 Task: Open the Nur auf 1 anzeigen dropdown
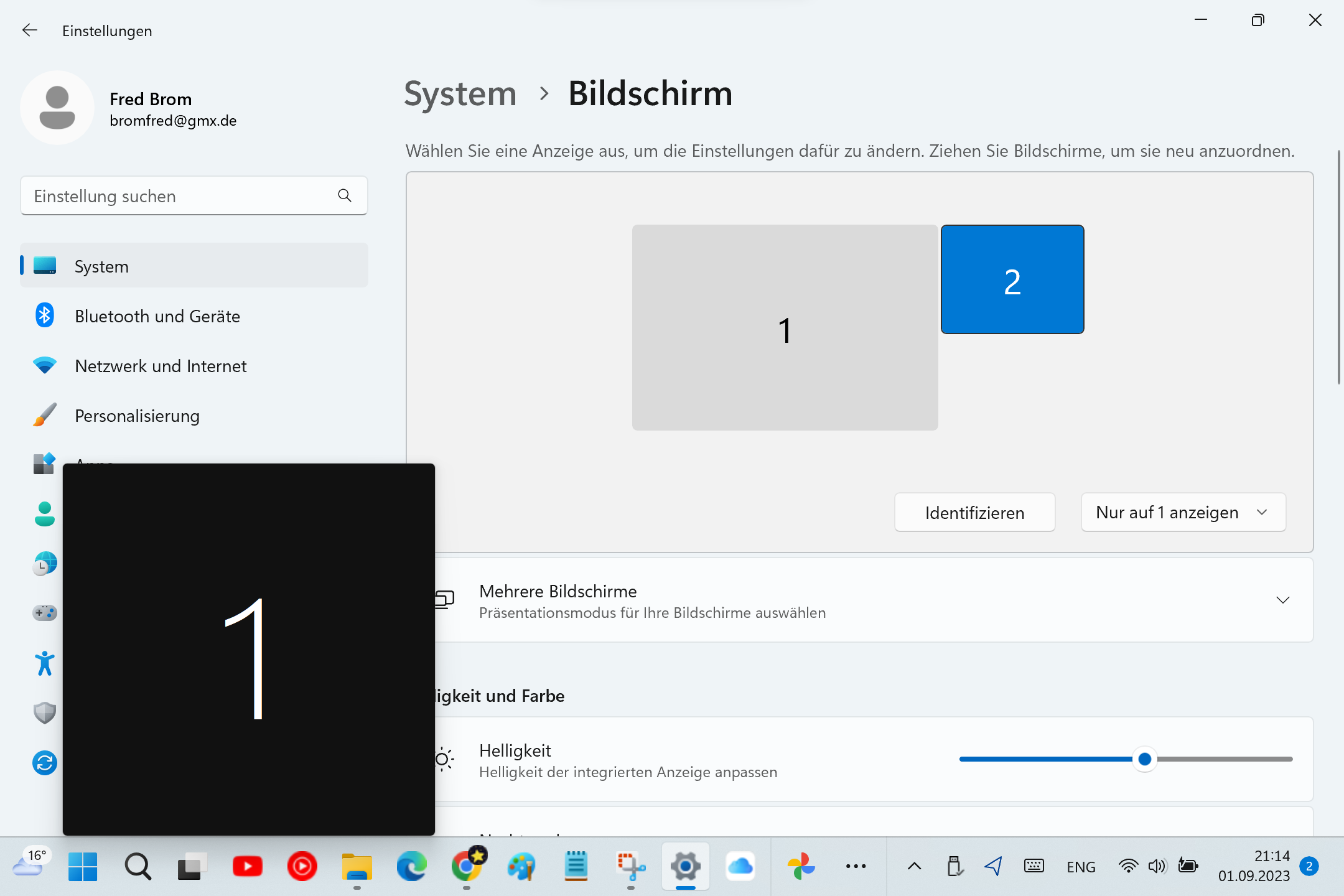1183,513
